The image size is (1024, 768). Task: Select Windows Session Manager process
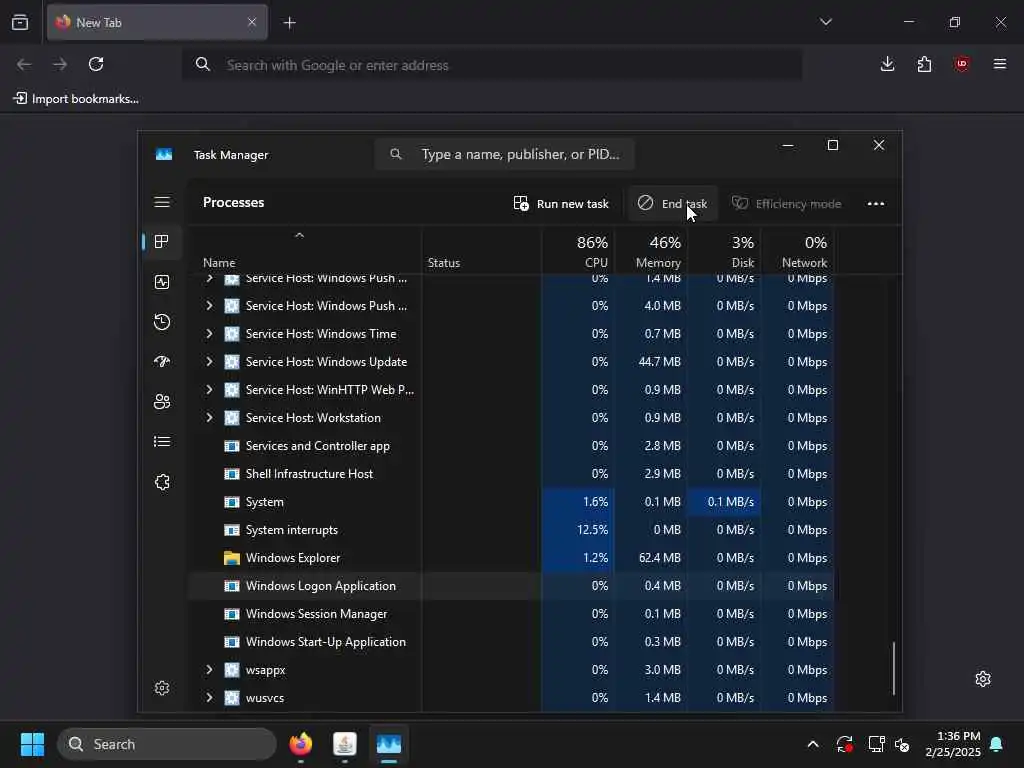(511, 614)
